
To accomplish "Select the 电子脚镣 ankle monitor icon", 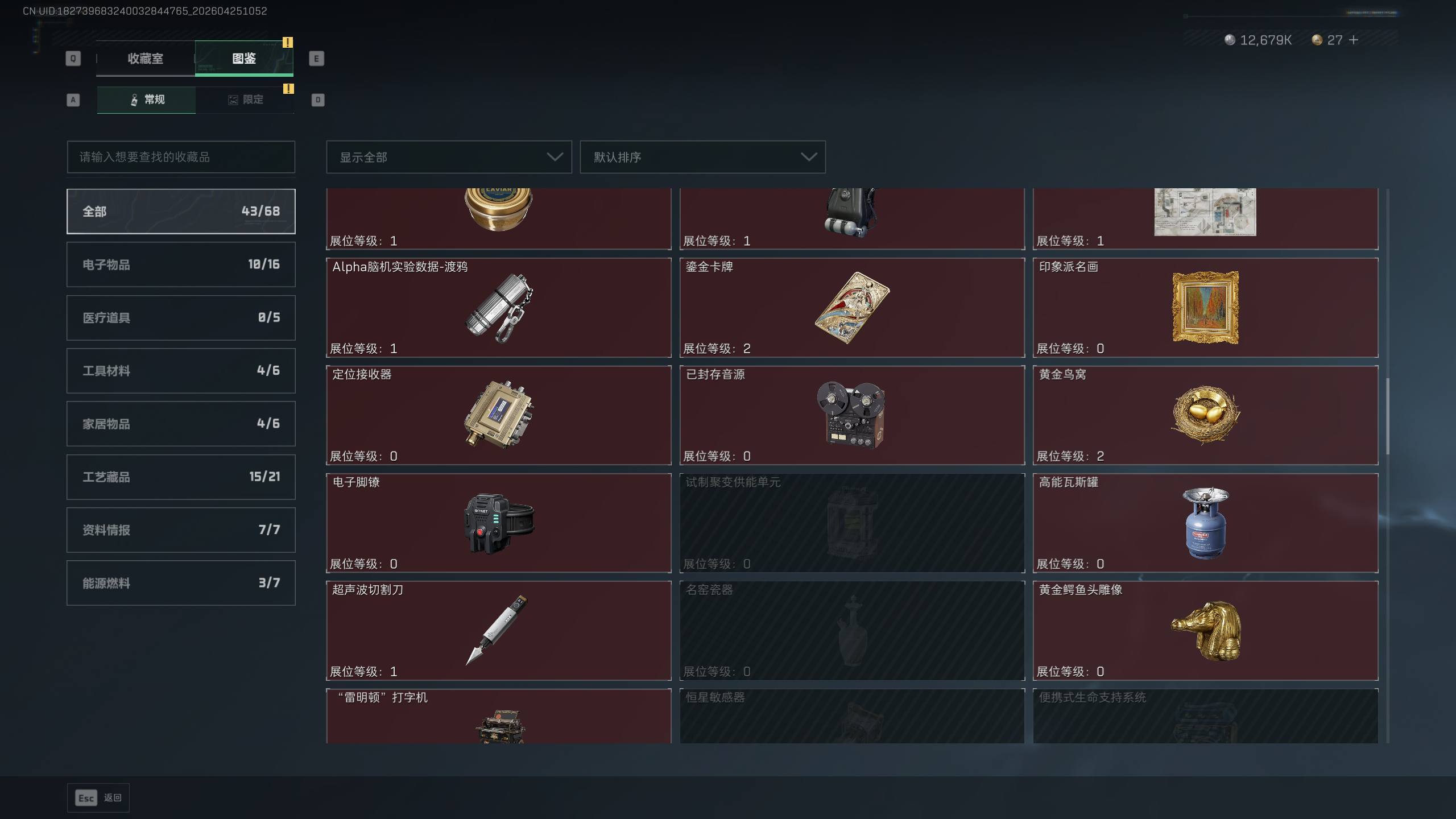I will pos(499,523).
